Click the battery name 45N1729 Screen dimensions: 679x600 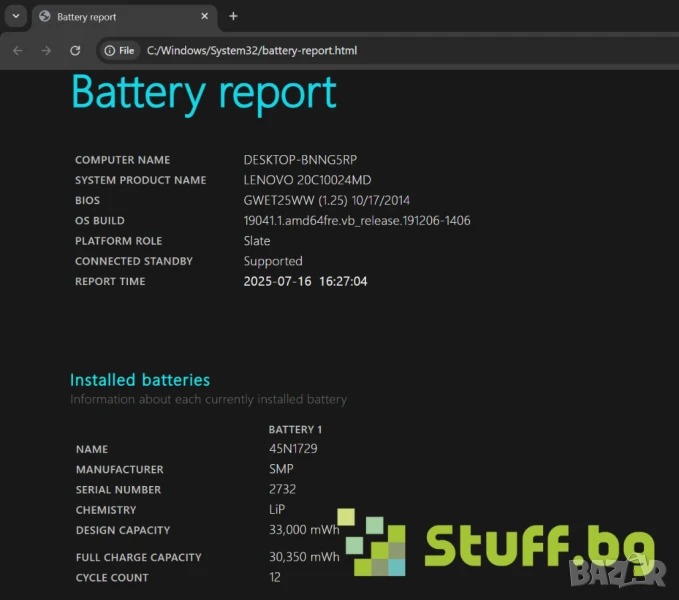[x=292, y=449]
